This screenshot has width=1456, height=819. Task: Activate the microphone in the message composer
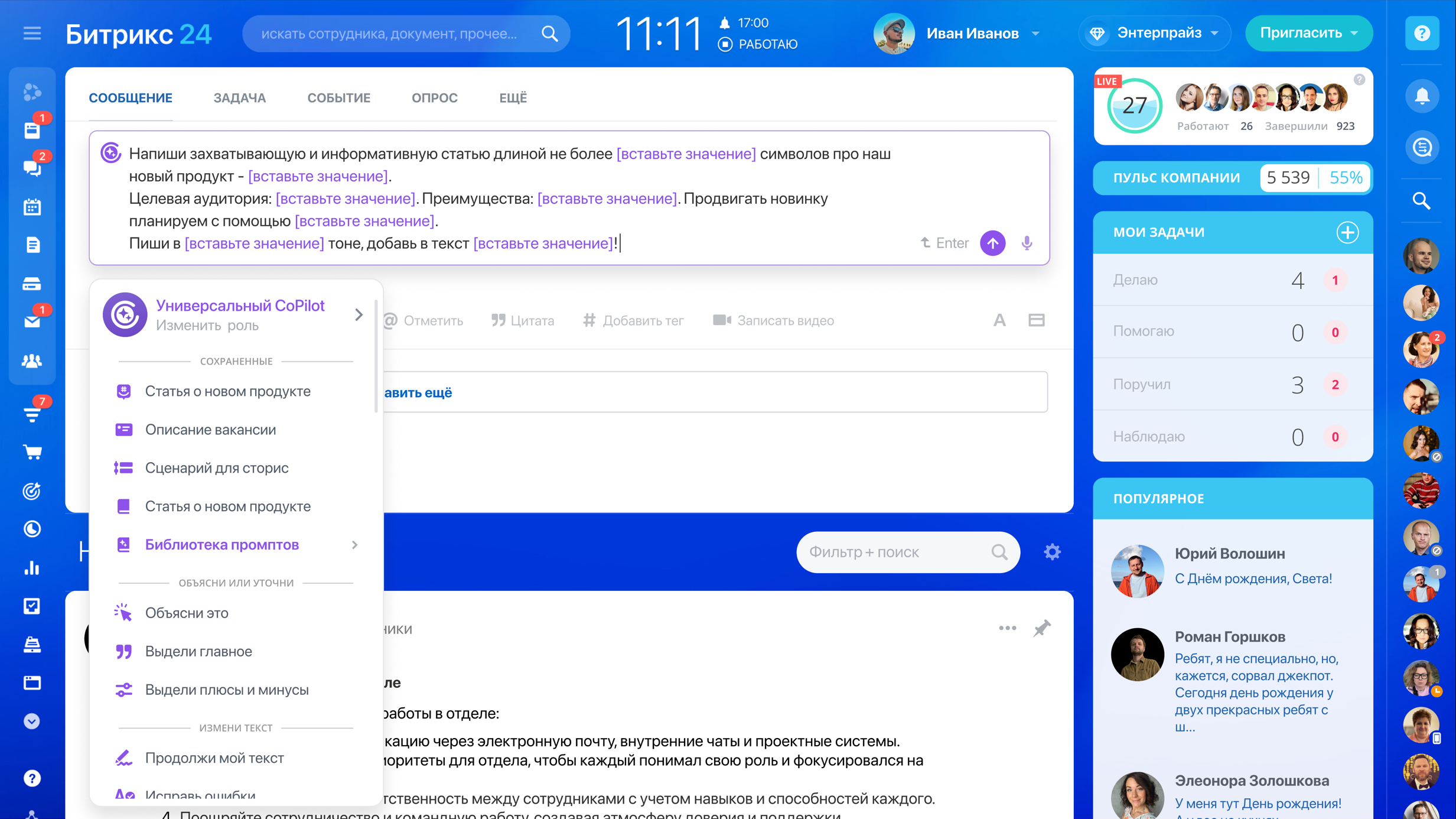pyautogui.click(x=1027, y=243)
